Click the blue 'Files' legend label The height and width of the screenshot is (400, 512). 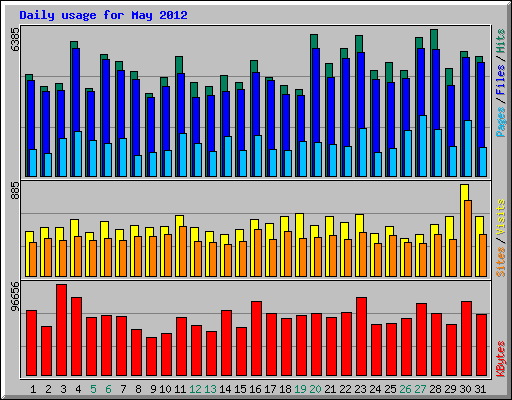501,80
